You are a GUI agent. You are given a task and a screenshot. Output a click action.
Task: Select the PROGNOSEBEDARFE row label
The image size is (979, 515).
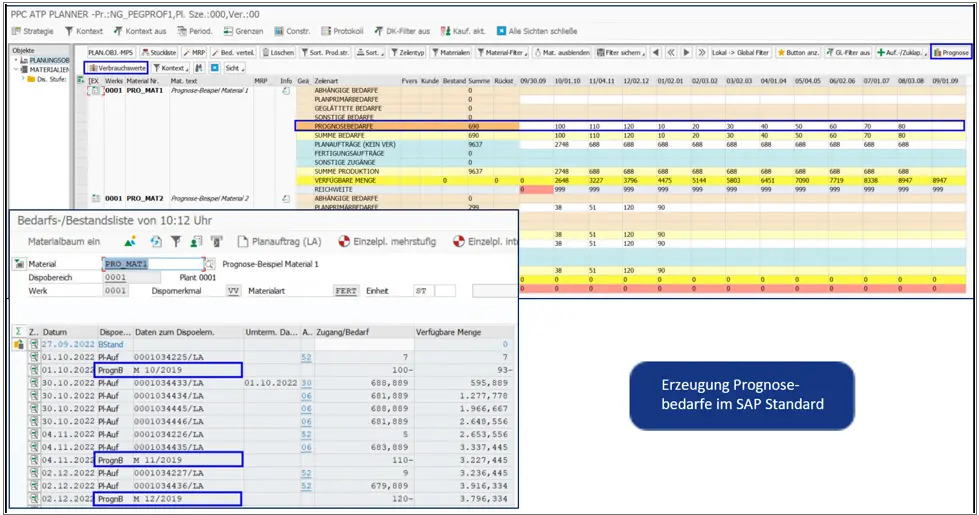click(x=344, y=126)
